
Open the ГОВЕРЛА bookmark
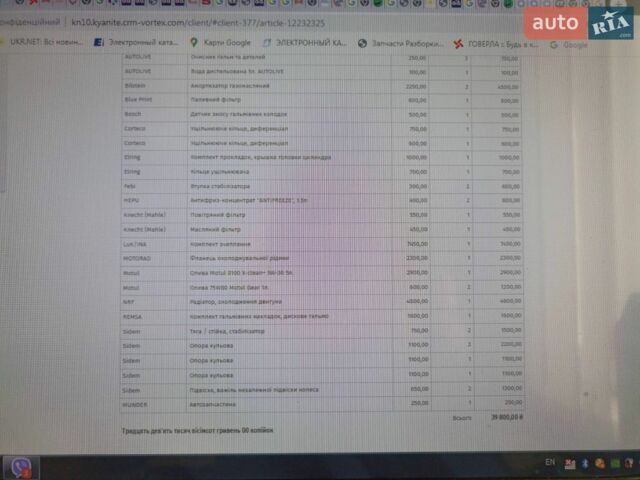496,44
